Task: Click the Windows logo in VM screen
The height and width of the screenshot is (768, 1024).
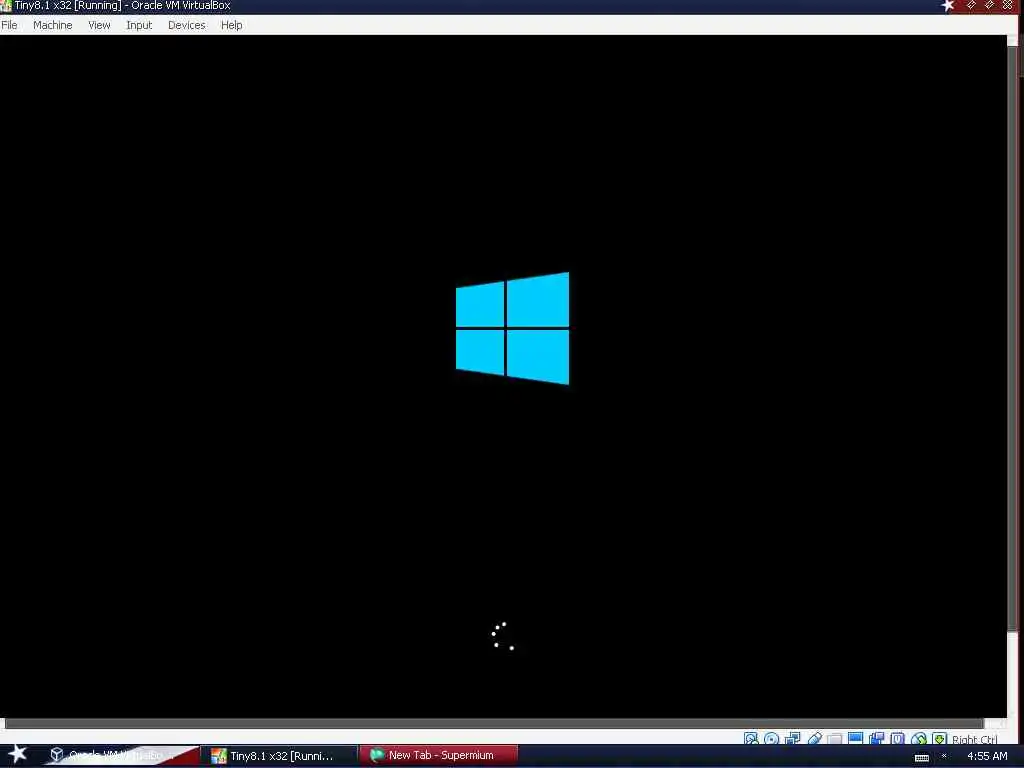Action: (x=512, y=328)
